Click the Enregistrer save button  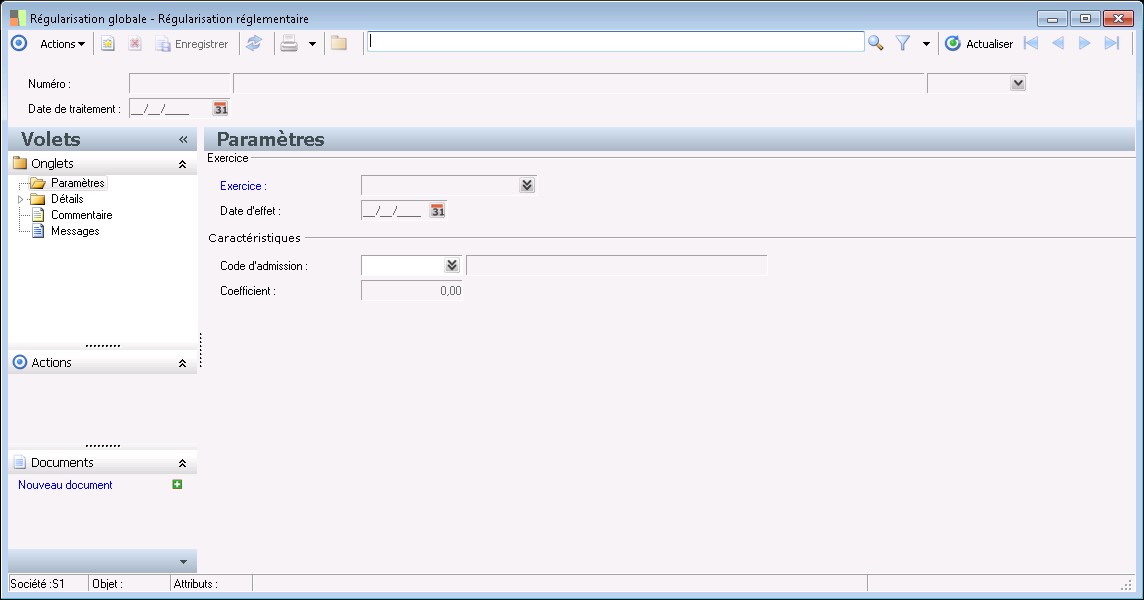click(x=192, y=44)
